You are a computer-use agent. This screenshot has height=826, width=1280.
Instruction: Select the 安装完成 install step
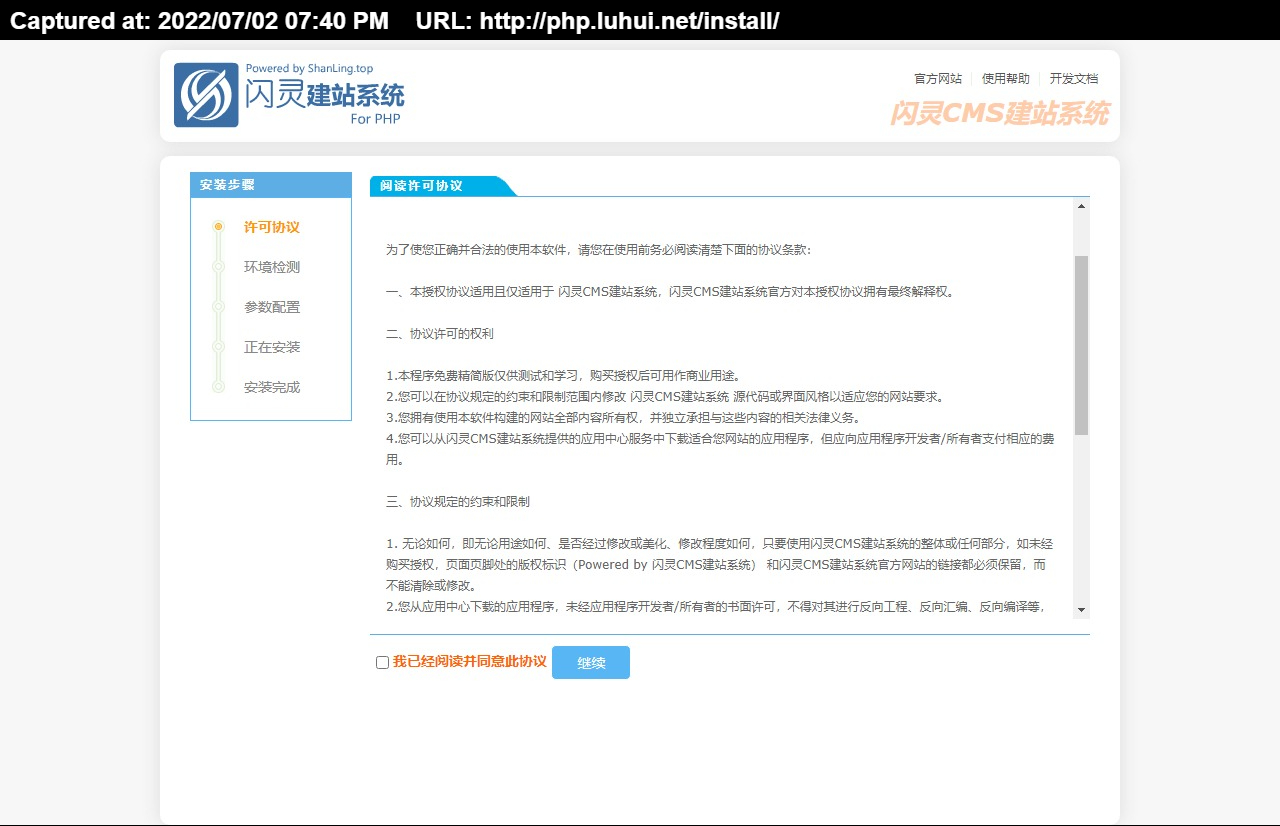(x=272, y=387)
